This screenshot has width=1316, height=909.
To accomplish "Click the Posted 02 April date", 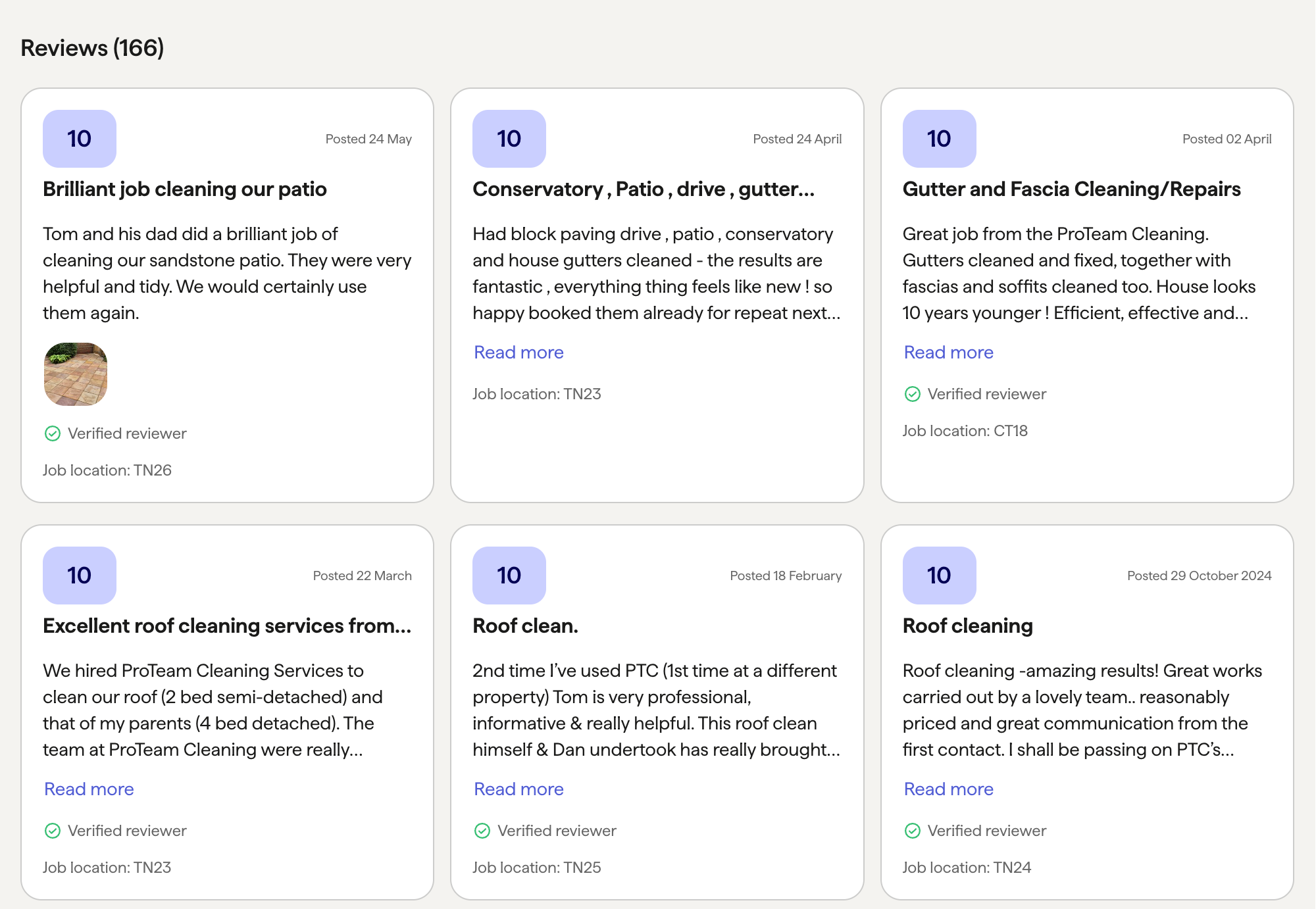I will (1227, 139).
